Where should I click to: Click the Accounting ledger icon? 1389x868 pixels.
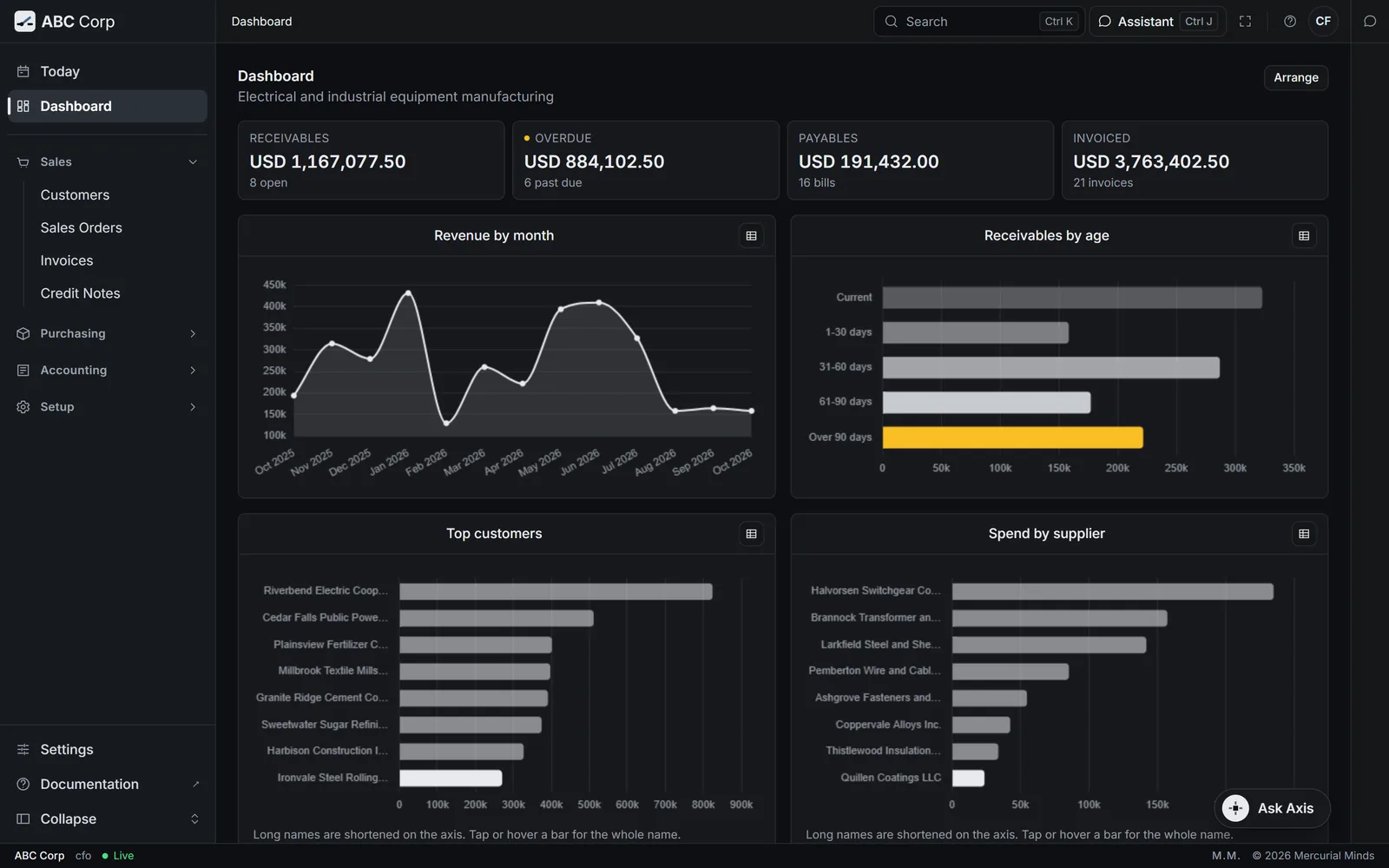pyautogui.click(x=23, y=370)
